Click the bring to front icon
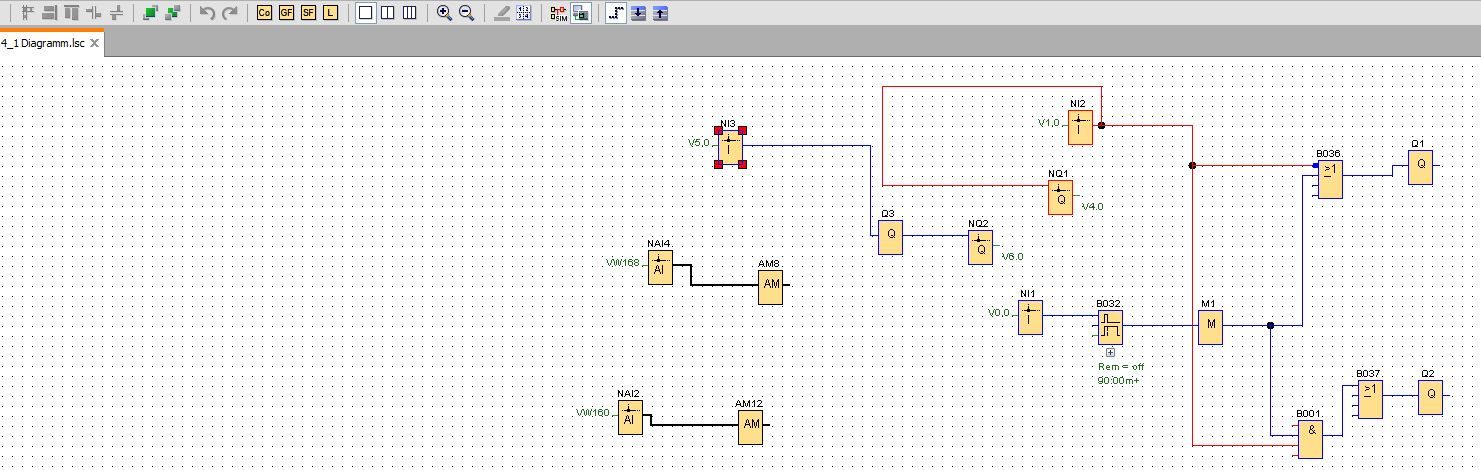 [x=150, y=13]
